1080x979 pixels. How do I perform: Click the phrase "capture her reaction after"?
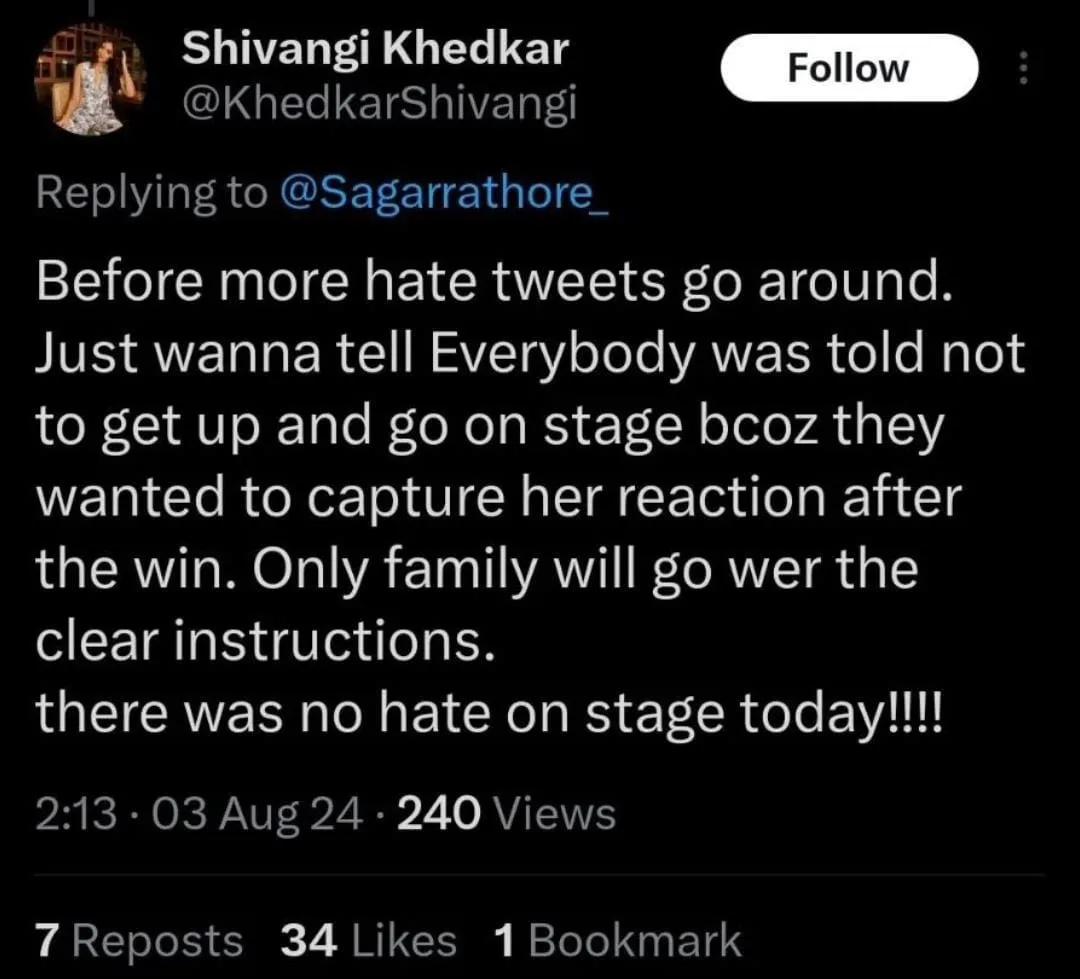(x=634, y=497)
